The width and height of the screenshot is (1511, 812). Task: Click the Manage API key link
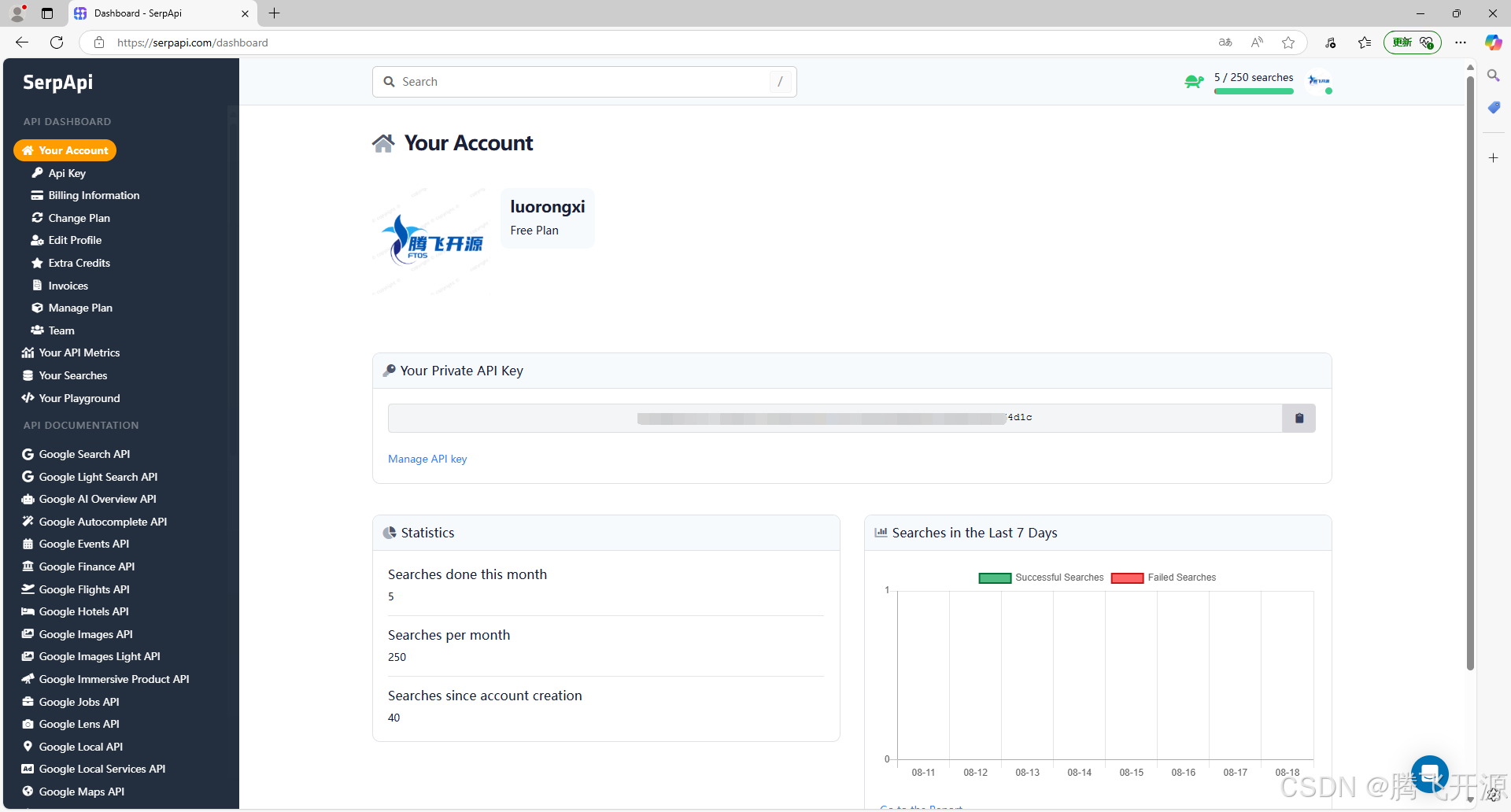(427, 459)
